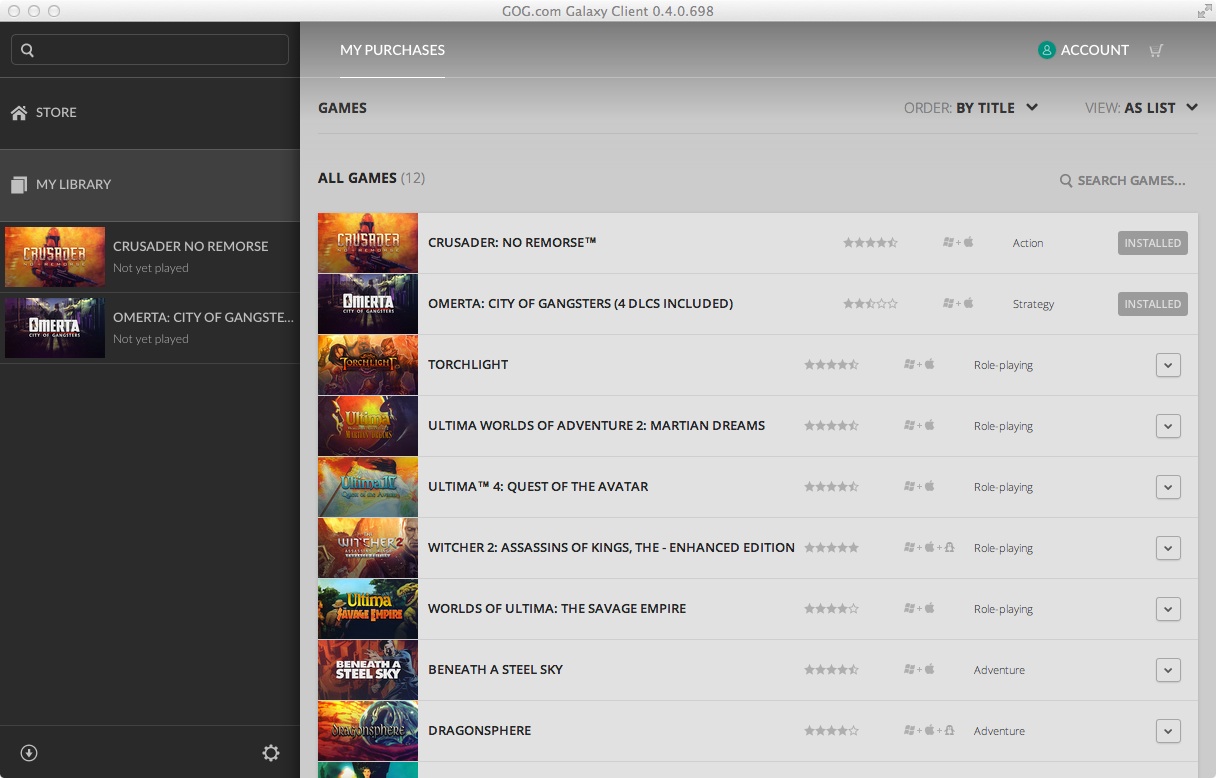1216x778 pixels.
Task: Expand the Torchlight row dropdown arrow
Action: click(x=1168, y=365)
